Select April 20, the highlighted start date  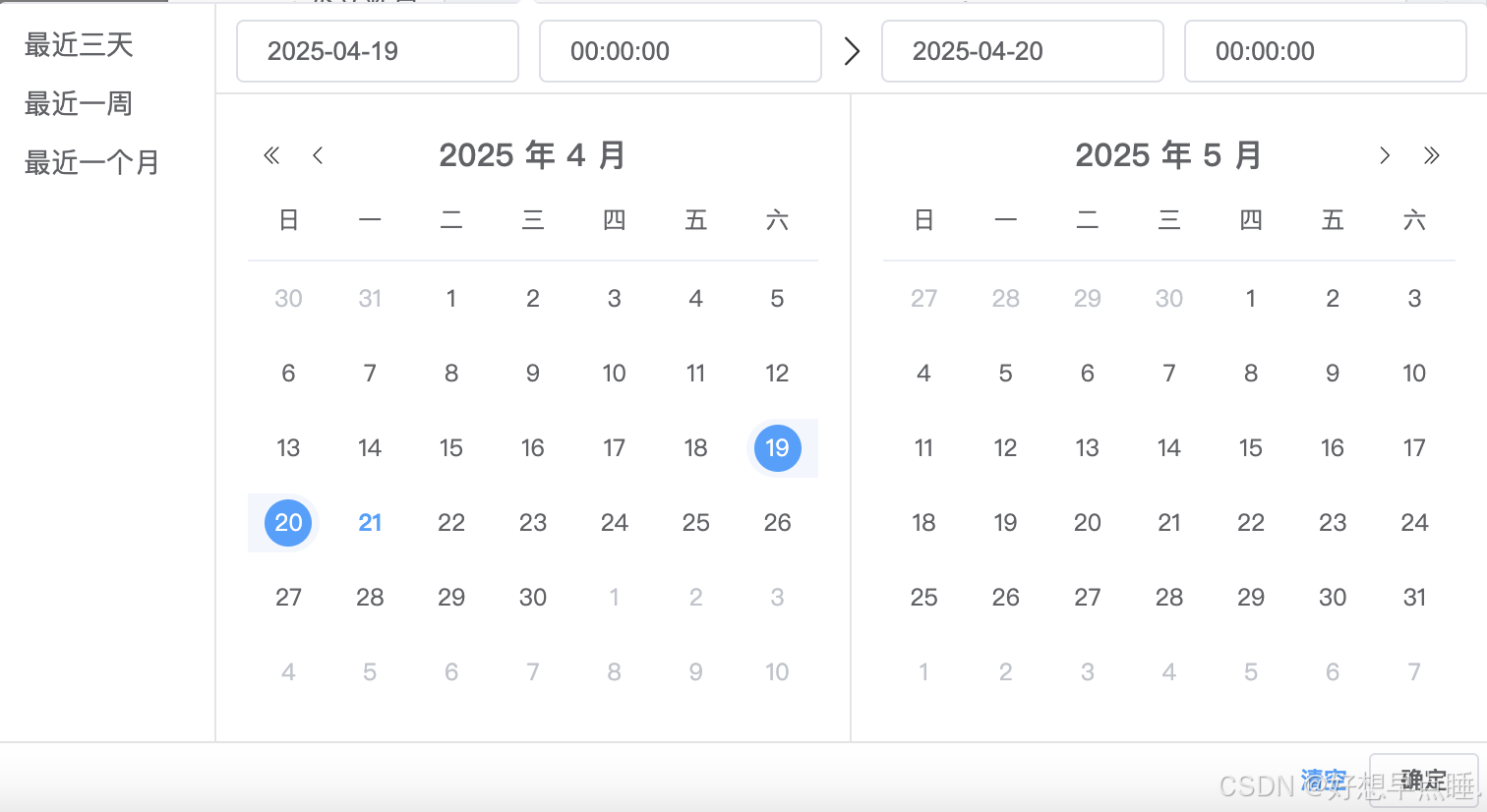pos(287,523)
